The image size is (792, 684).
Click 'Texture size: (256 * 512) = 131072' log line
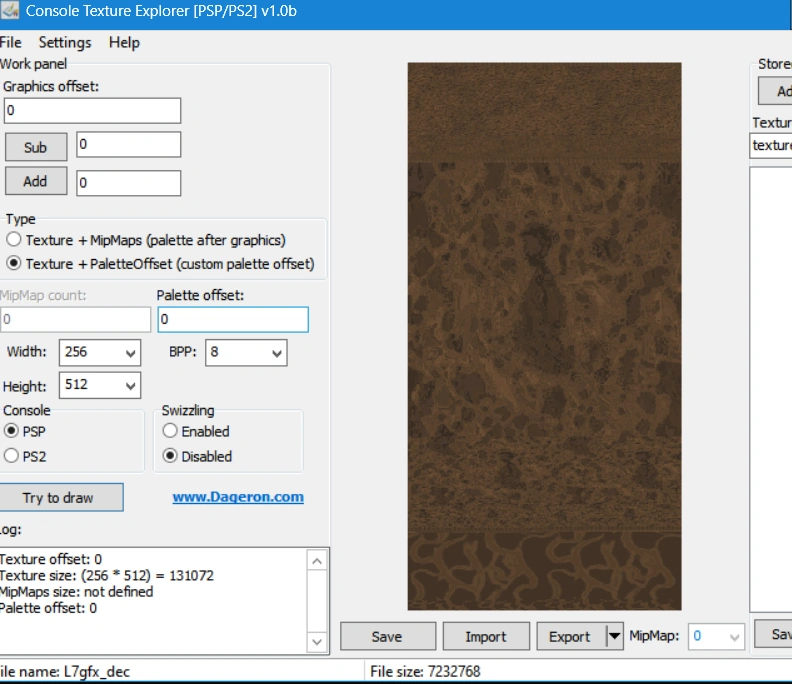107,575
